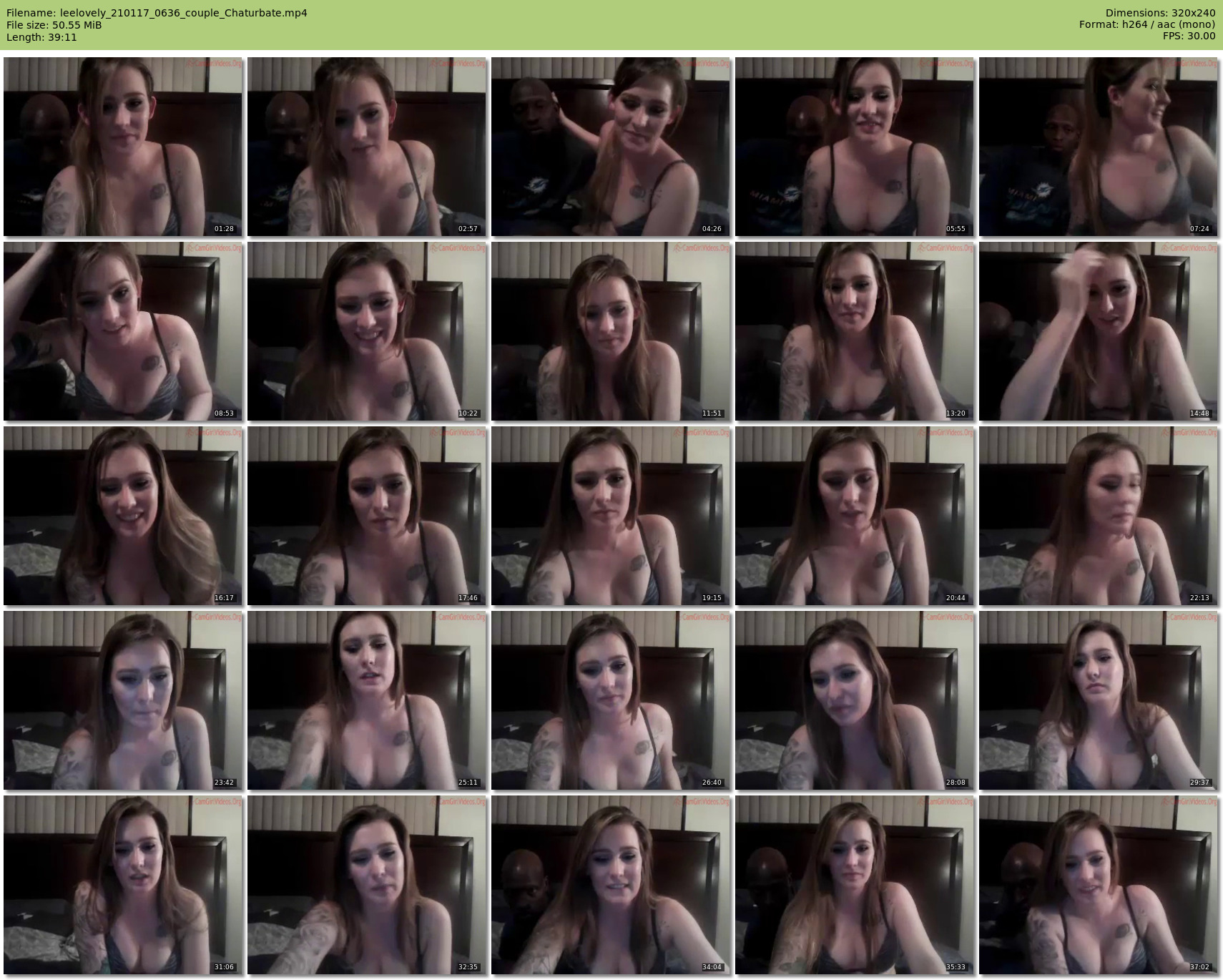Screen dimensions: 1223x980
Task: Click the thumbnail at 04:26
Action: pos(611,147)
